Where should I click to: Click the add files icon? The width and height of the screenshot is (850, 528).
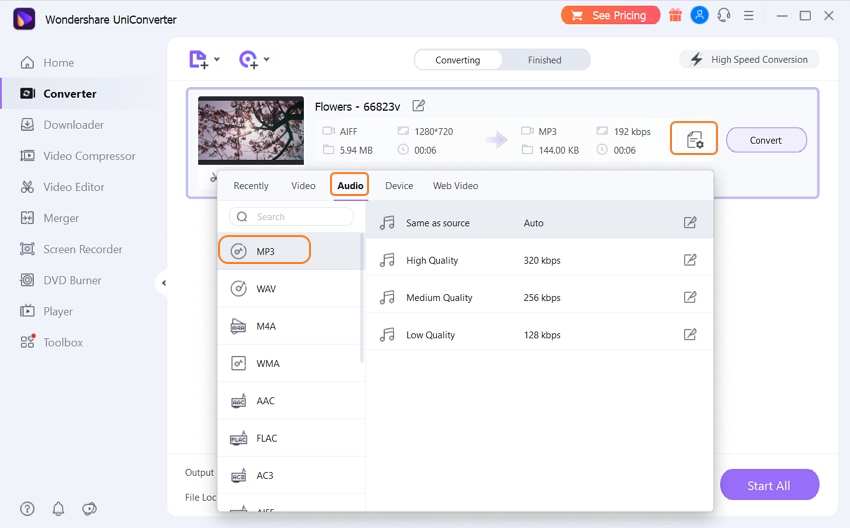pos(198,60)
